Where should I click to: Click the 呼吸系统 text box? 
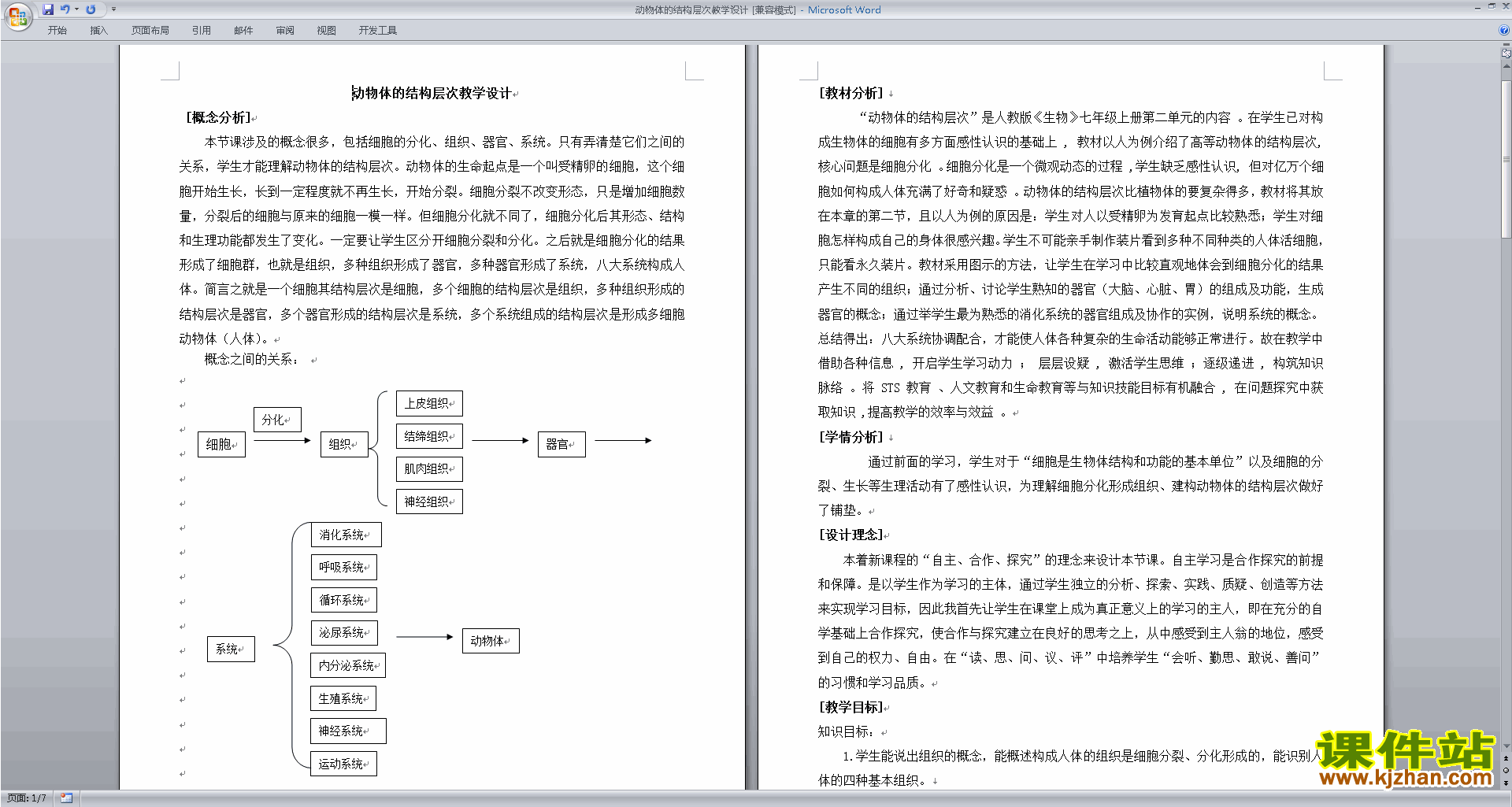click(344, 567)
